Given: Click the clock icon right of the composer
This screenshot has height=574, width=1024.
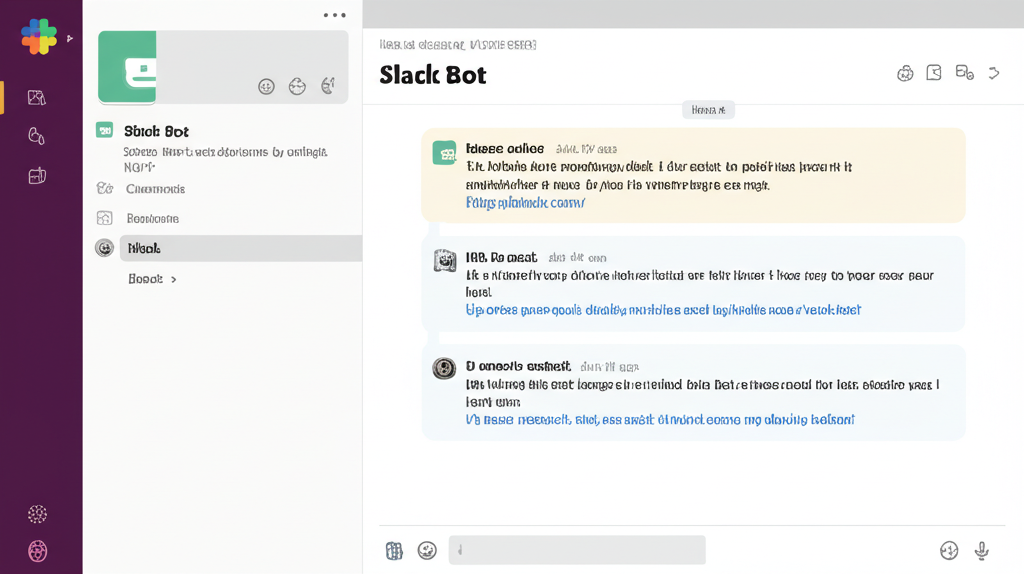Looking at the screenshot, I should (949, 550).
